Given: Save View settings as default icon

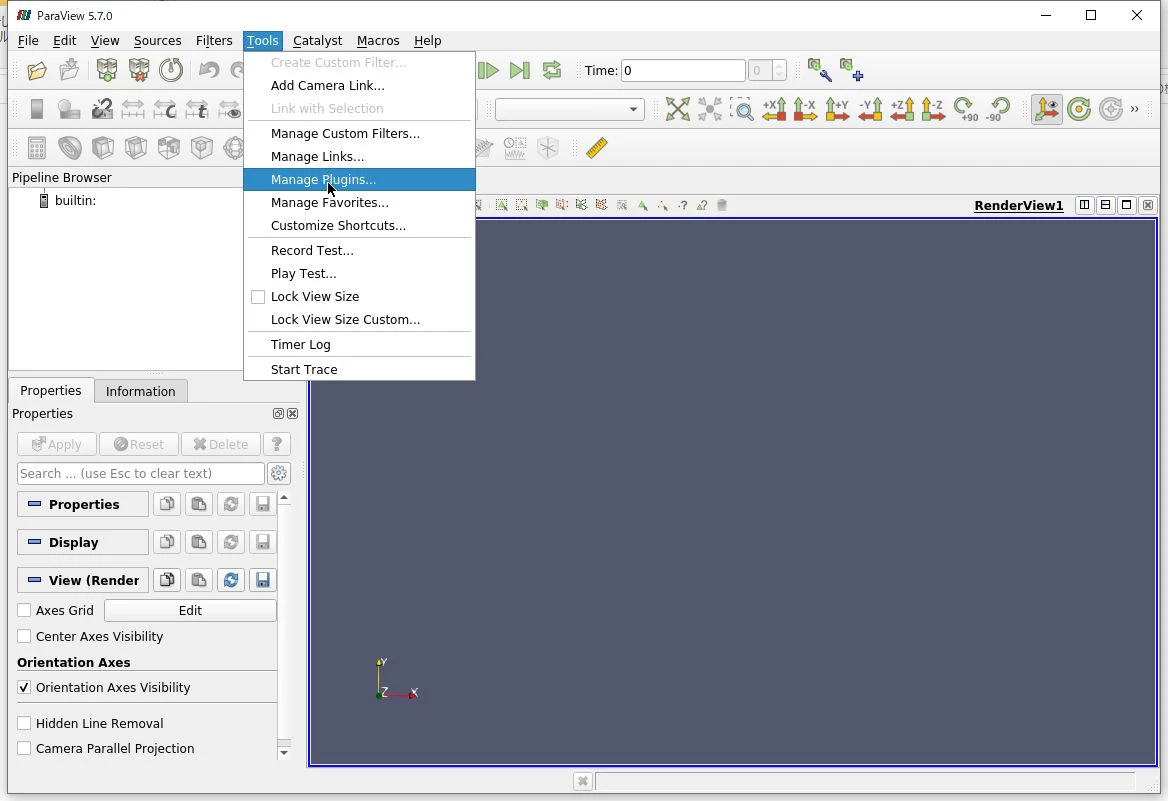Looking at the screenshot, I should [x=262, y=580].
